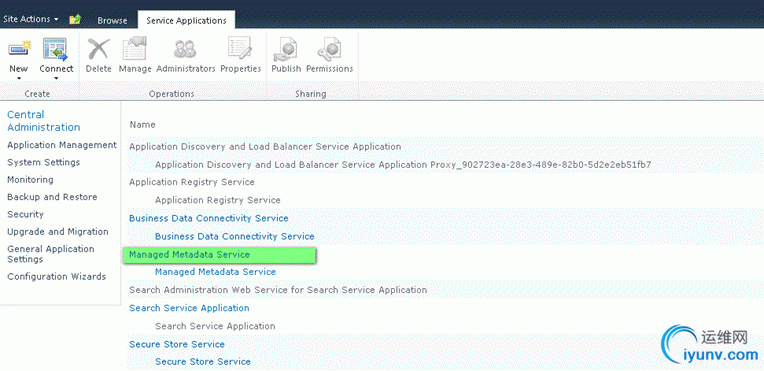Open Backup and Restore in sidebar
The height and width of the screenshot is (371, 764).
[52, 197]
